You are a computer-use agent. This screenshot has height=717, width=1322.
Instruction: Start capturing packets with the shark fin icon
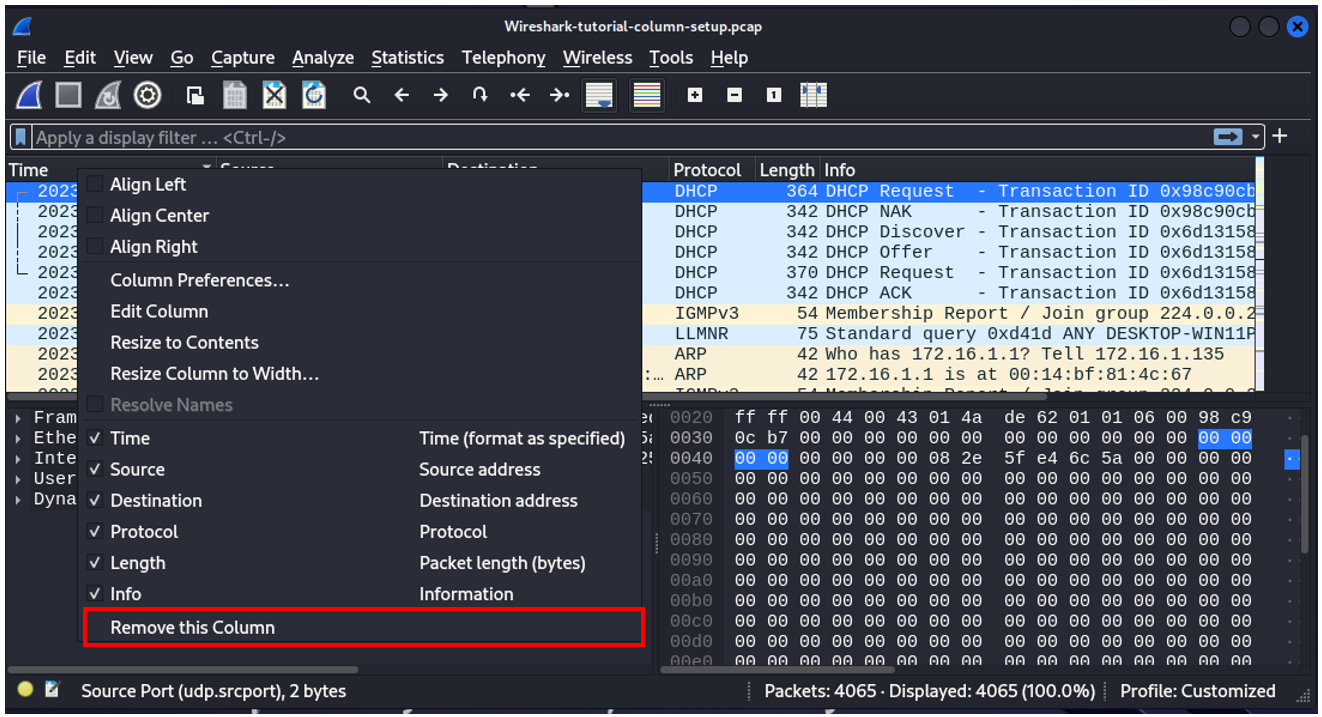click(30, 95)
